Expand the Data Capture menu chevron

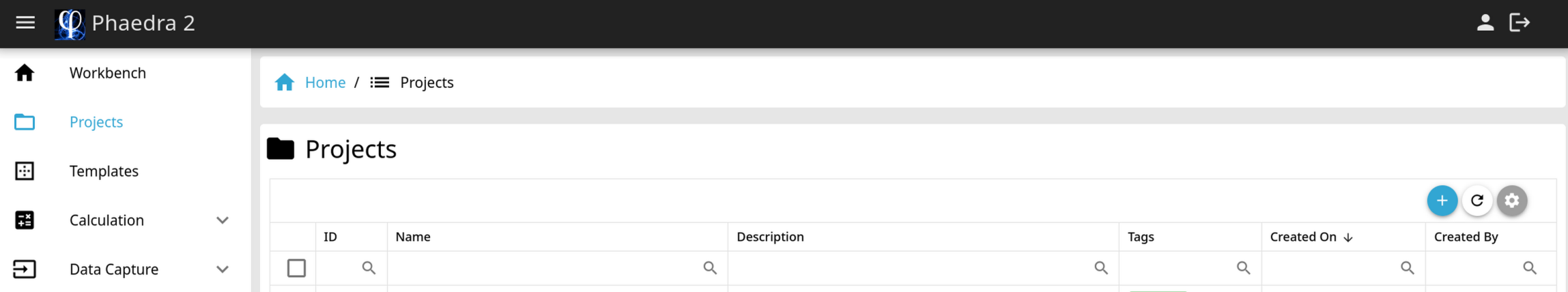223,269
